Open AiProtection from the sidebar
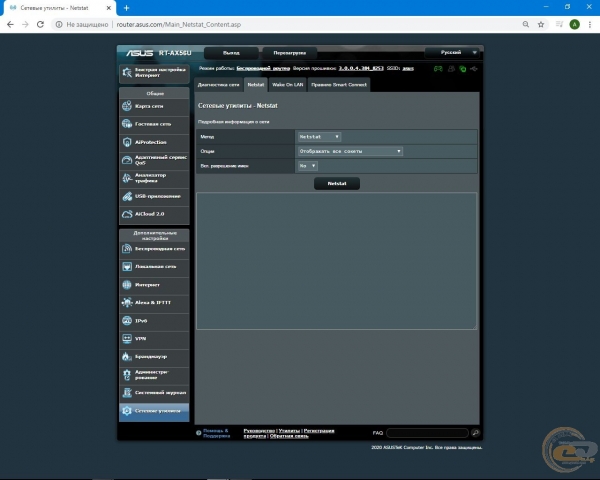The height and width of the screenshot is (480, 600). click(x=154, y=142)
